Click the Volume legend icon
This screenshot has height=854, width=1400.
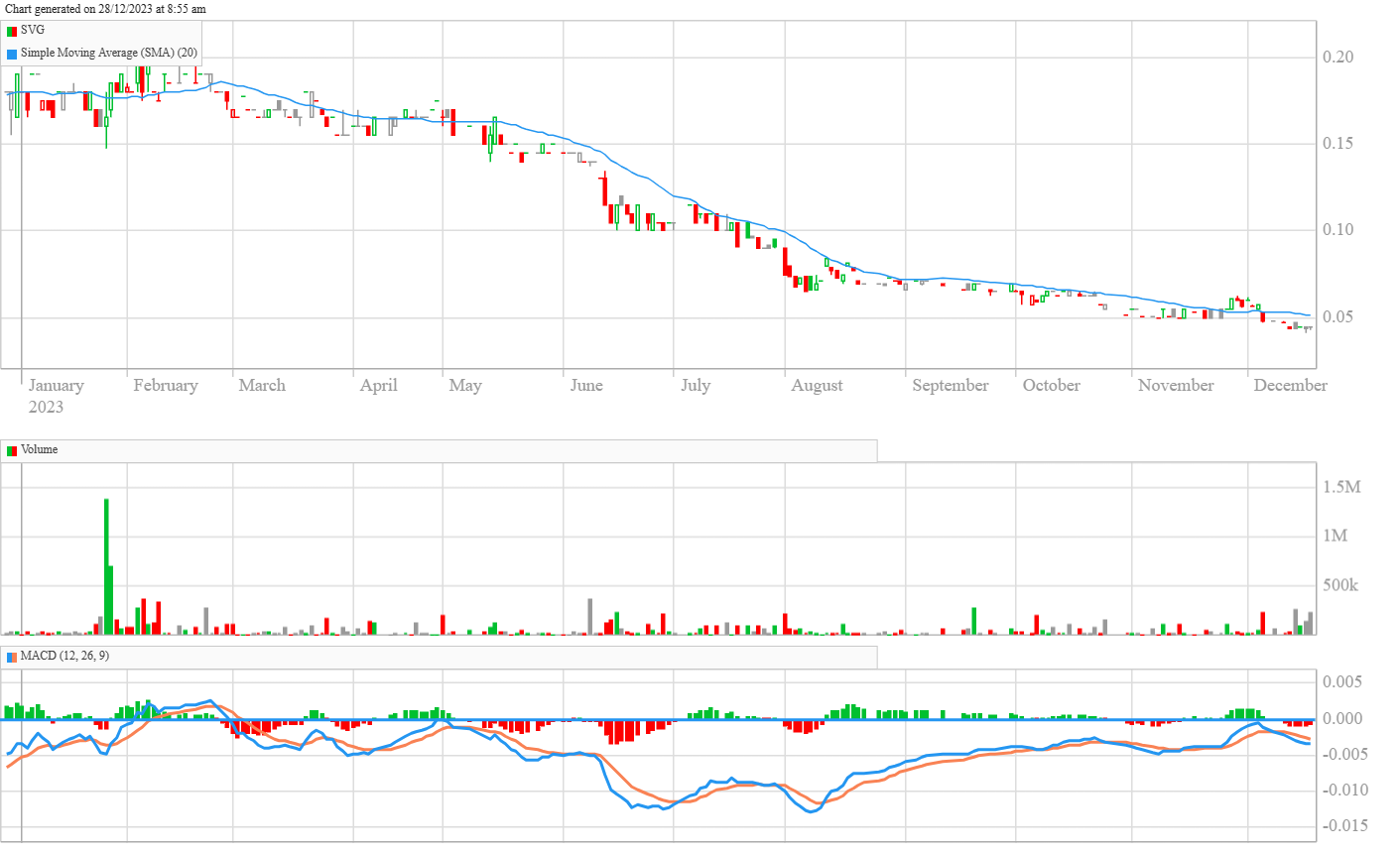(x=12, y=450)
